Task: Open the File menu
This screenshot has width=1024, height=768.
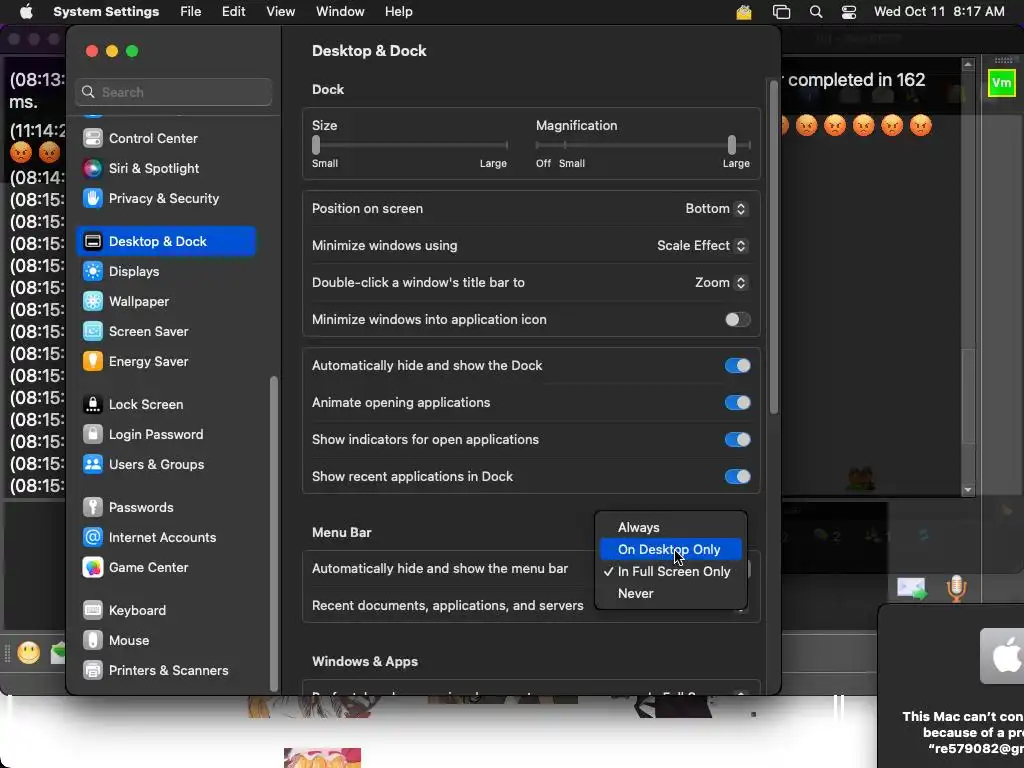Action: click(191, 12)
